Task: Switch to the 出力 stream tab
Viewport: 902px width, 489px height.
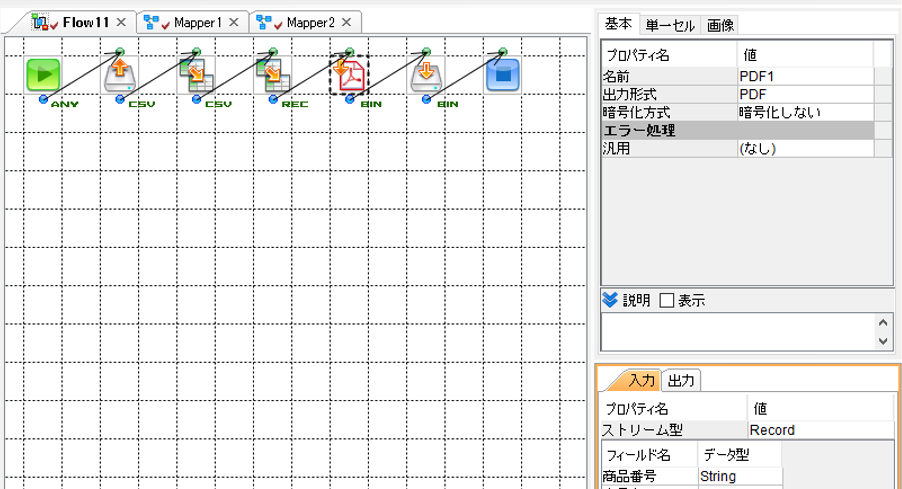Action: click(x=681, y=381)
